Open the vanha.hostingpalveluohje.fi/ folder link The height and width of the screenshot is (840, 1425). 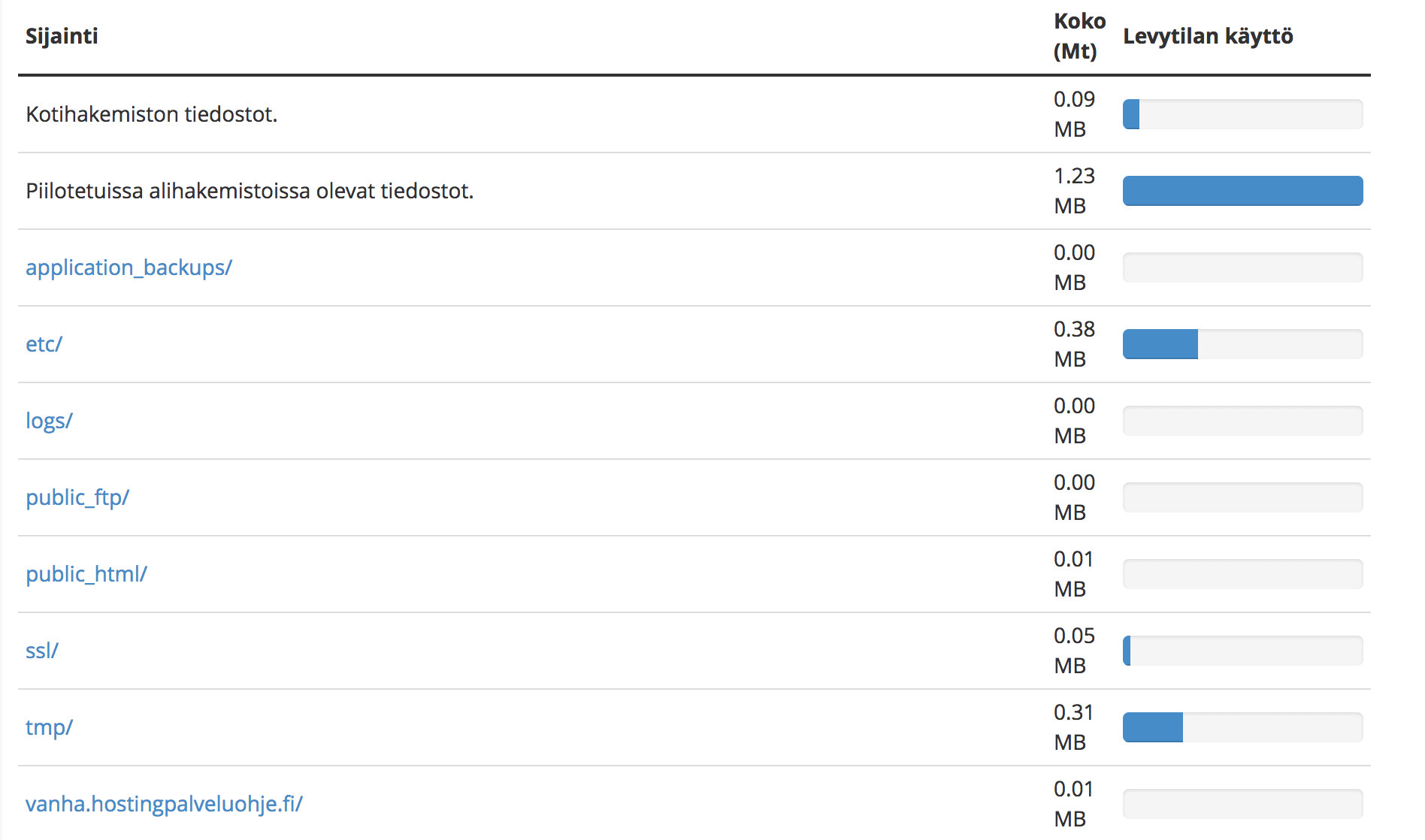[164, 804]
